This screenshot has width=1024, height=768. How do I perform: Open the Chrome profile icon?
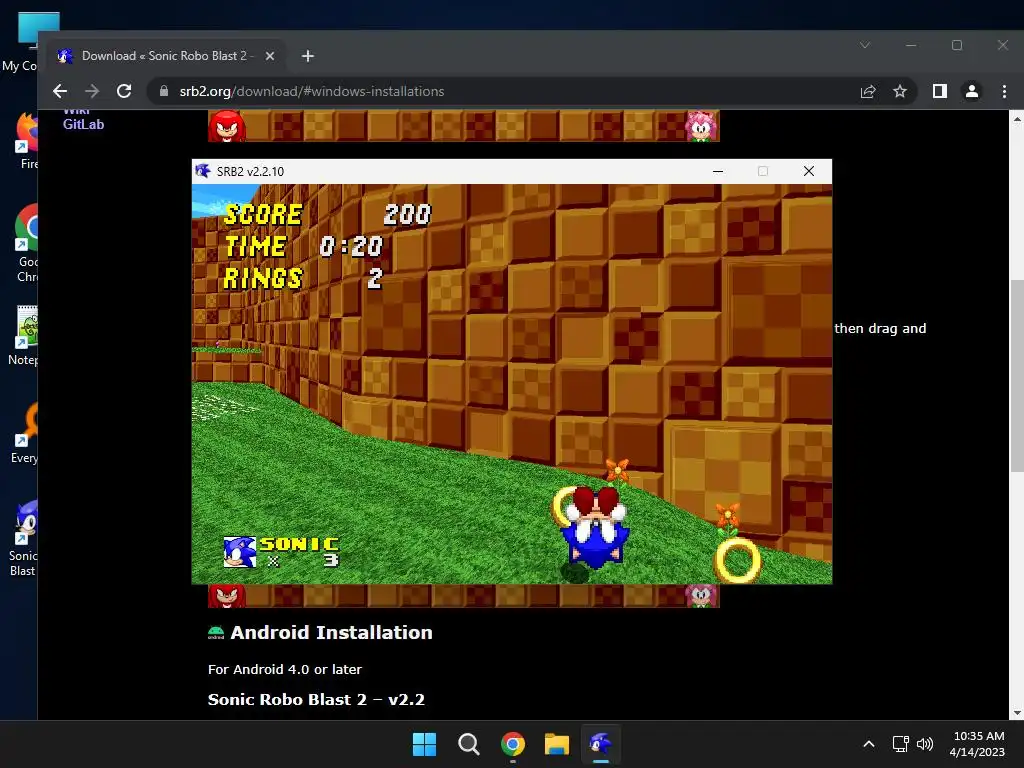(x=972, y=91)
